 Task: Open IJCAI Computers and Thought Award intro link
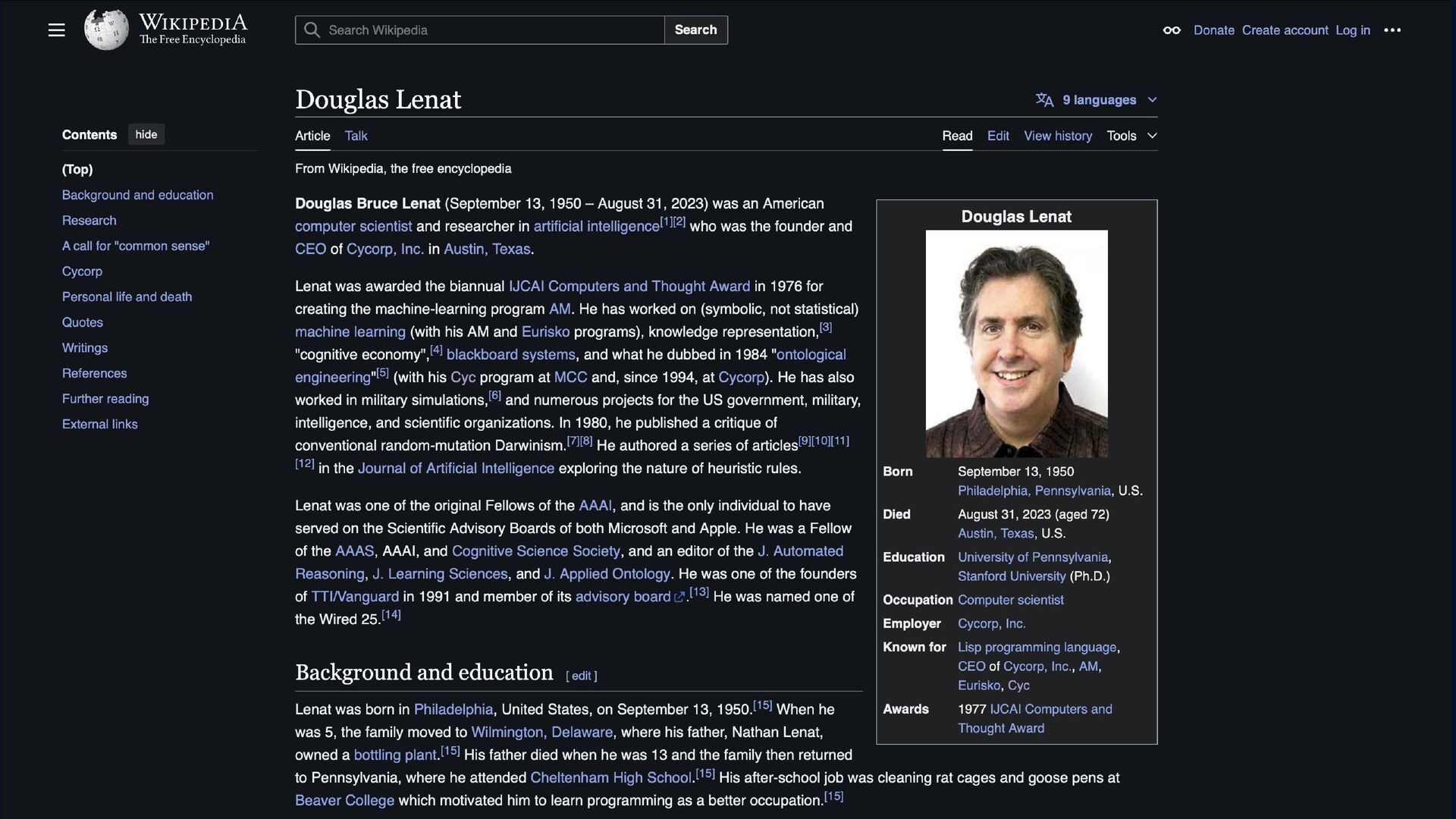coord(629,286)
